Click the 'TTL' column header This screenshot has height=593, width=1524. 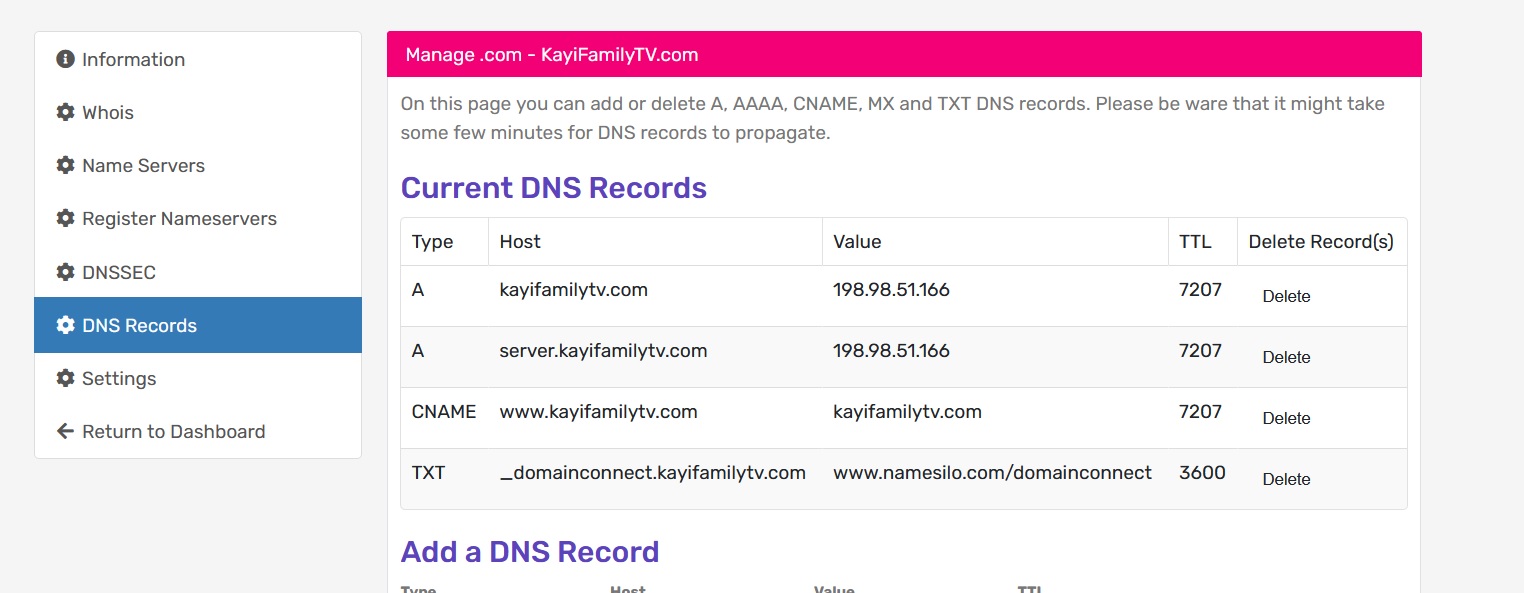click(1195, 242)
